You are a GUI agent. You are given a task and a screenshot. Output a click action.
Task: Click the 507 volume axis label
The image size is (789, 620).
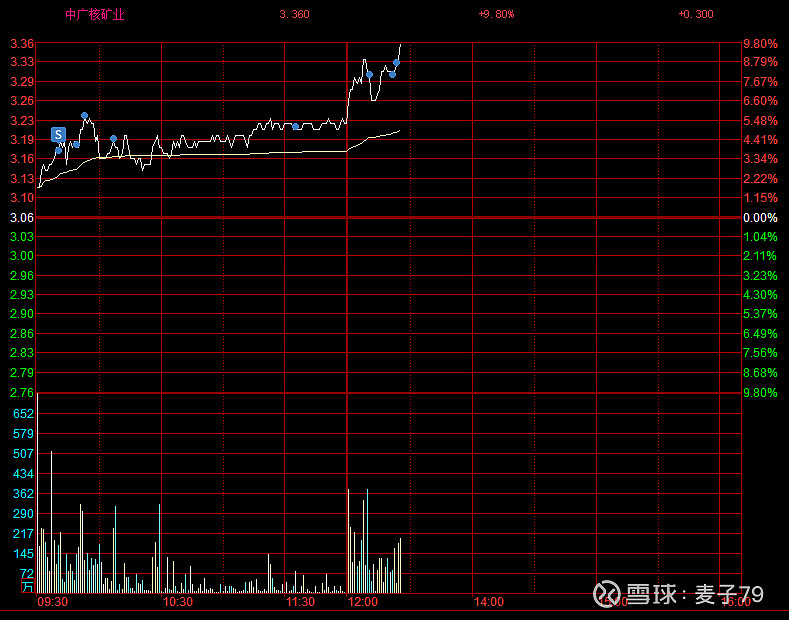click(23, 453)
